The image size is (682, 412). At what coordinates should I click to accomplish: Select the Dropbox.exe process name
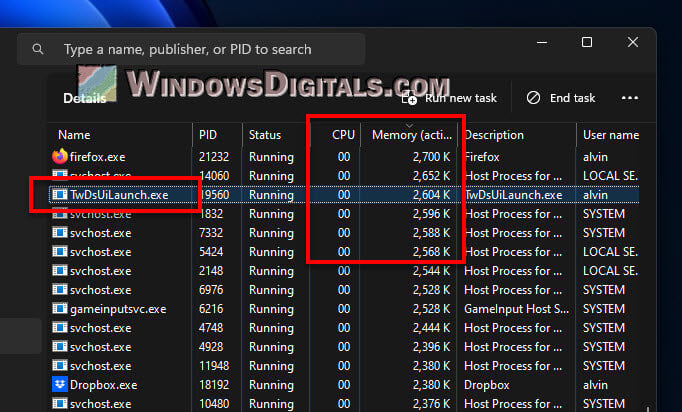pos(104,385)
